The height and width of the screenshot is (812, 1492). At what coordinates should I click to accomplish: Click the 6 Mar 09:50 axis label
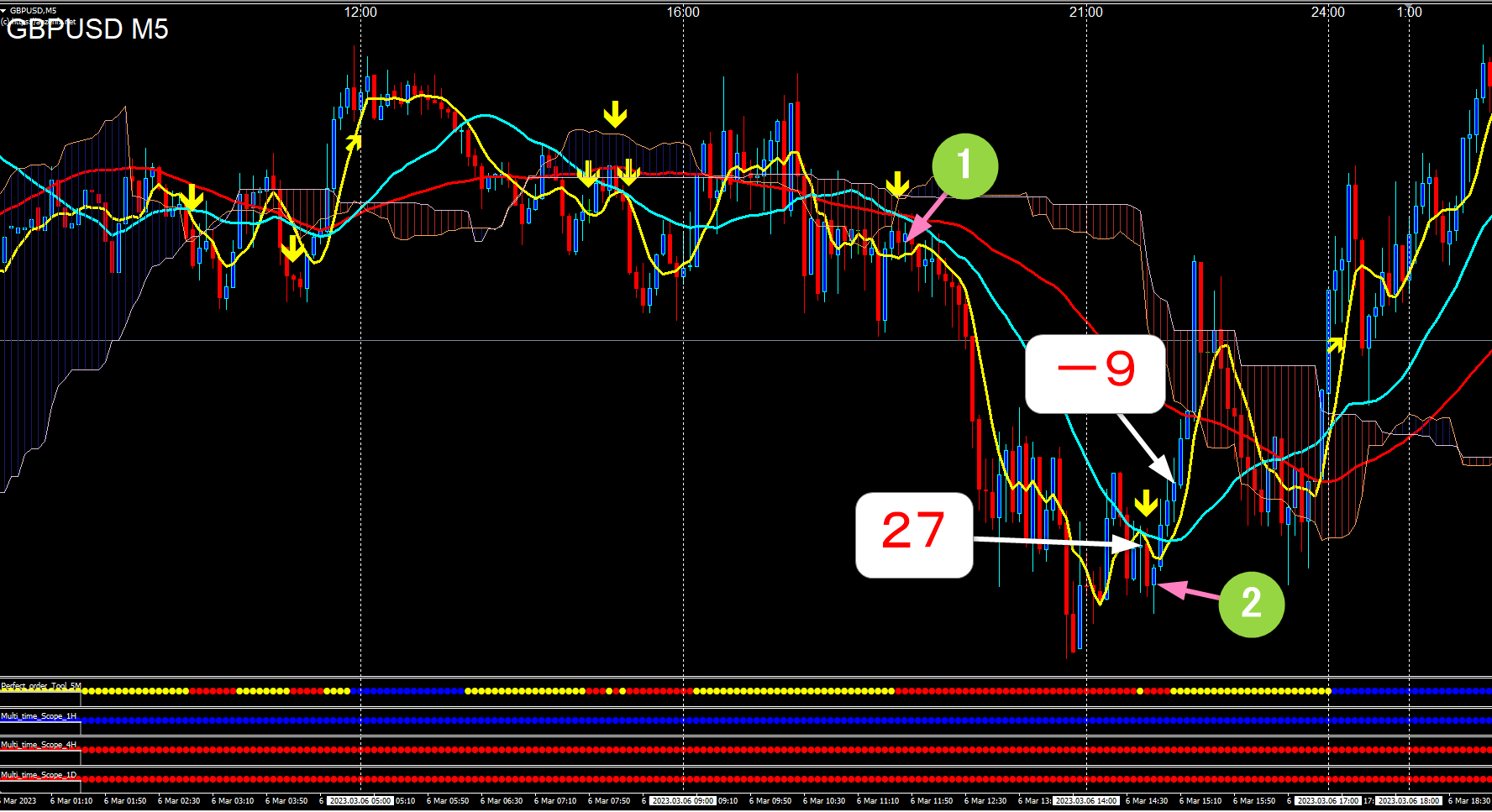(x=770, y=801)
